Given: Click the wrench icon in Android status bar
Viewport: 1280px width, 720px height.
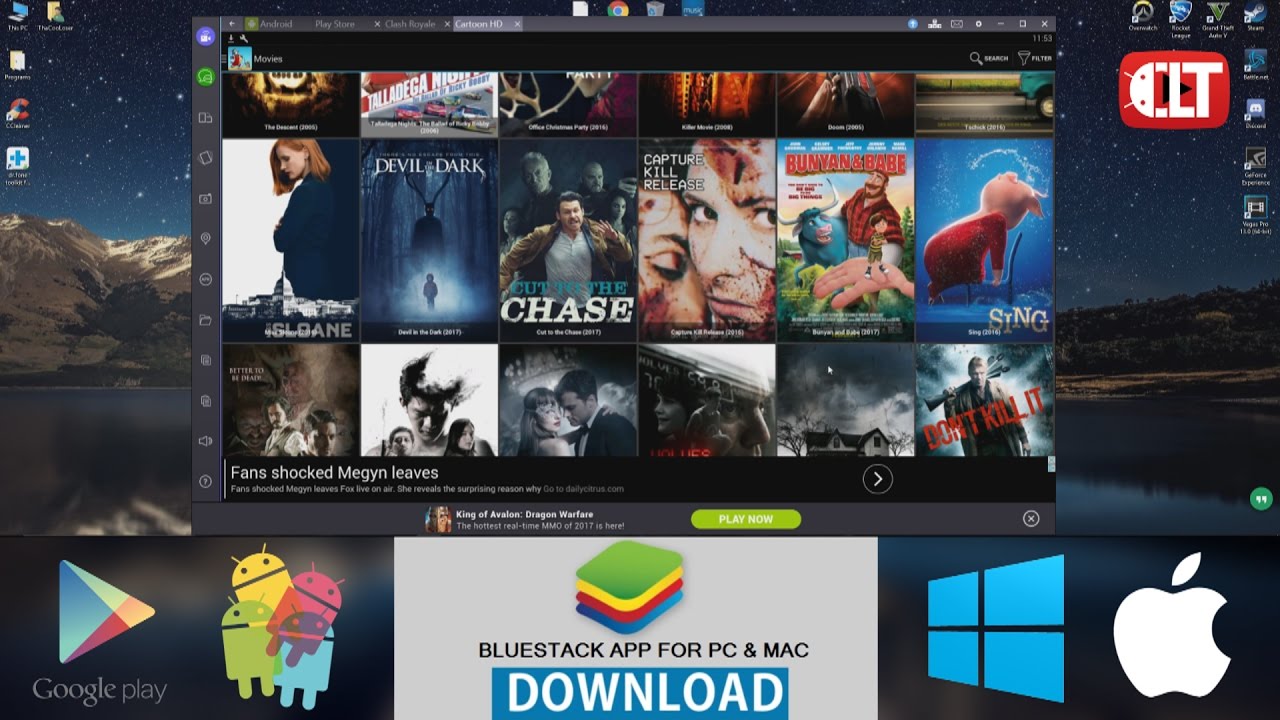Looking at the screenshot, I should [244, 39].
